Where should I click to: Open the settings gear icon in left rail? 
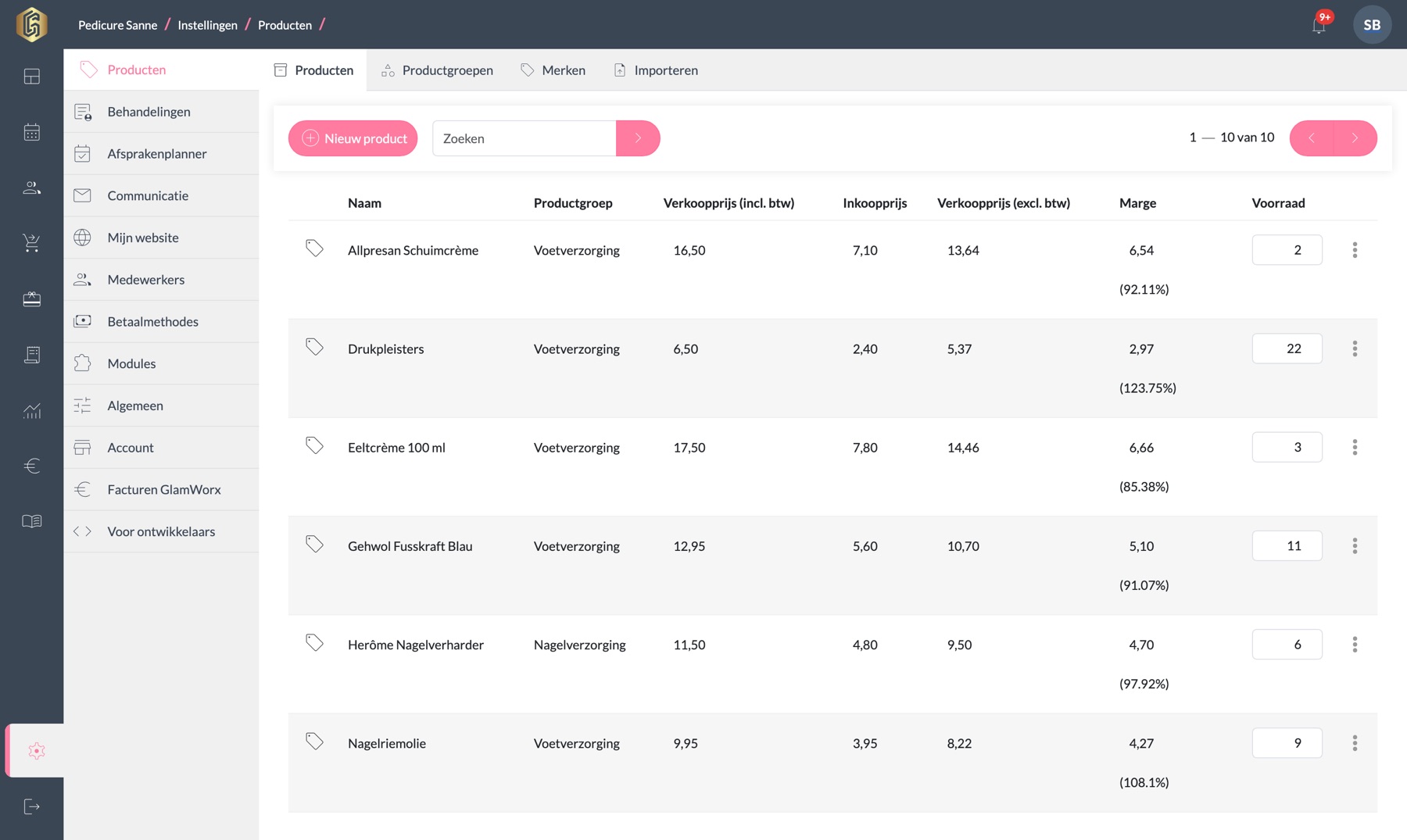[36, 750]
